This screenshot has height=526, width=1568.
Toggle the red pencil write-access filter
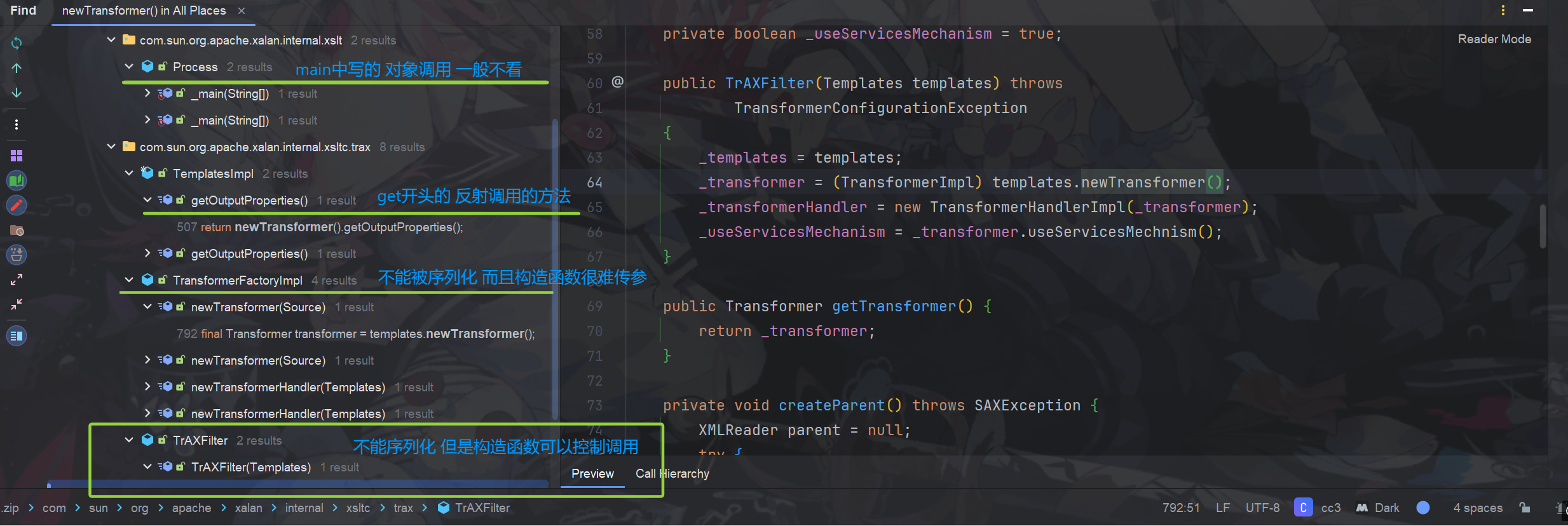17,205
